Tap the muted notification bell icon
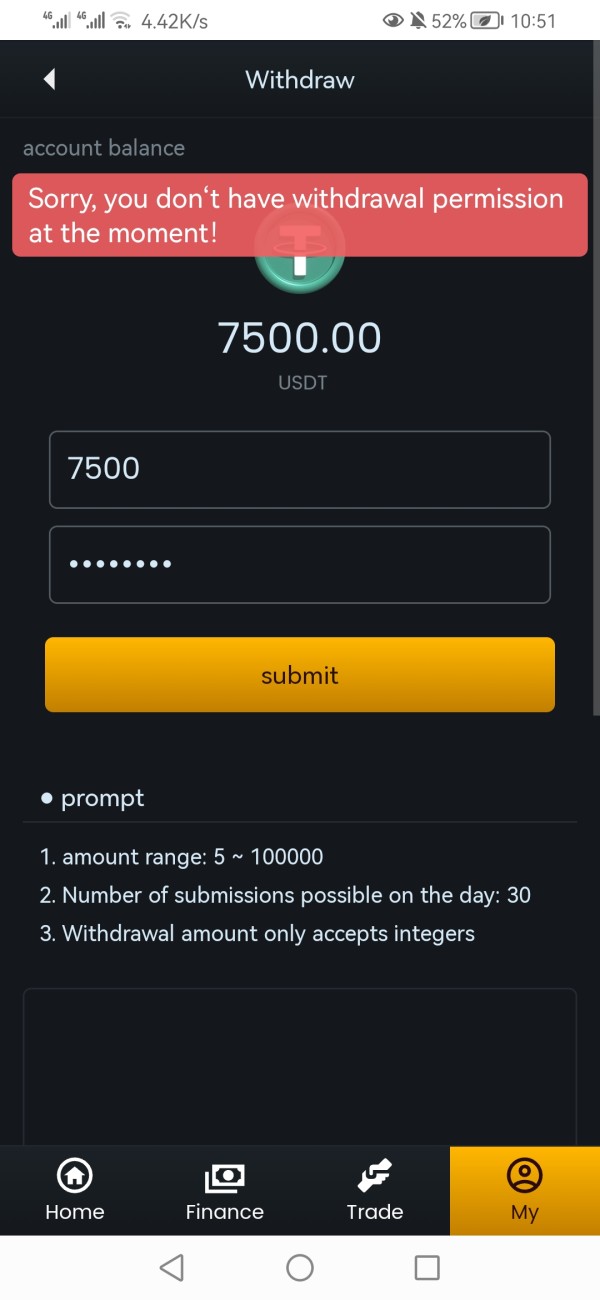The height and width of the screenshot is (1300, 600). click(418, 20)
